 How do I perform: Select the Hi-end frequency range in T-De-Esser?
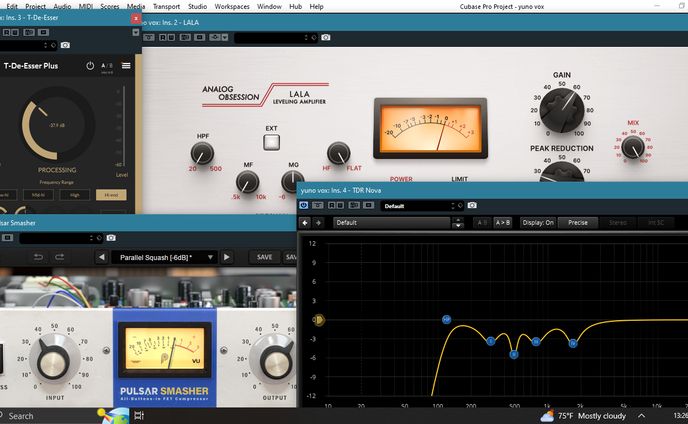[111, 195]
